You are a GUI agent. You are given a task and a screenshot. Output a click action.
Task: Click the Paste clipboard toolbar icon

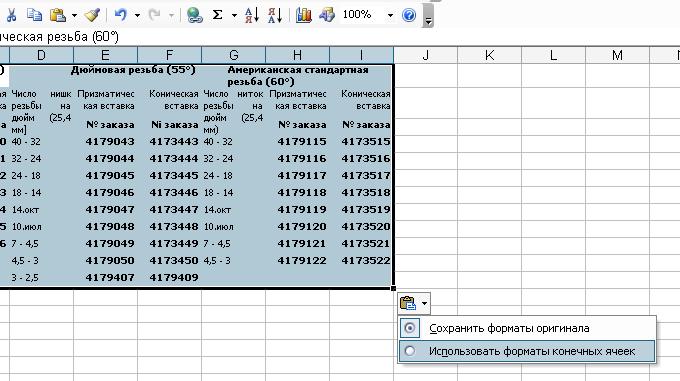coord(58,15)
